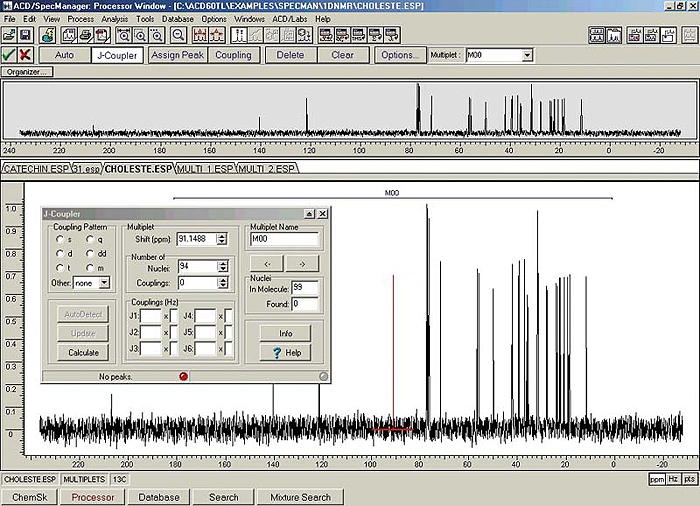Click the lightning bolt import icon
The width and height of the screenshot is (700, 506).
pos(47,35)
